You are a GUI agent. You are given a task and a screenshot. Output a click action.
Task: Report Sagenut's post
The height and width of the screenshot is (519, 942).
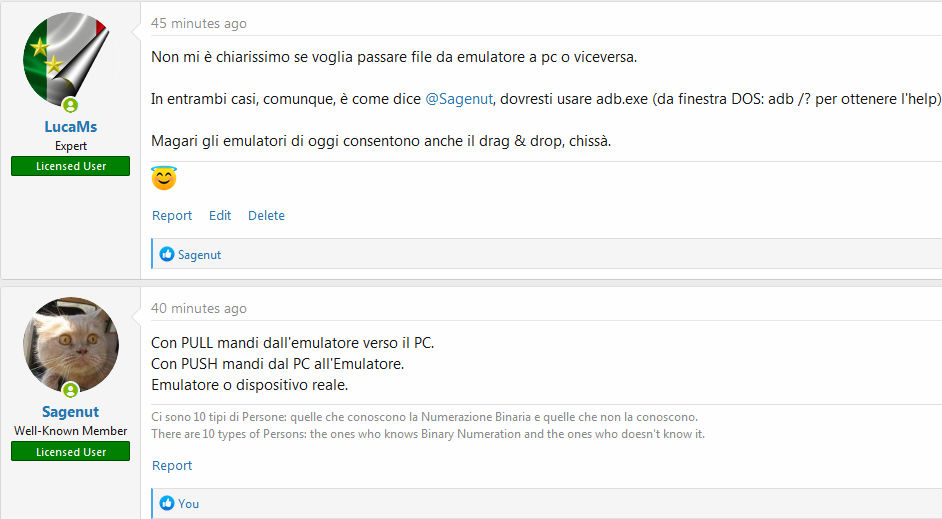[172, 466]
